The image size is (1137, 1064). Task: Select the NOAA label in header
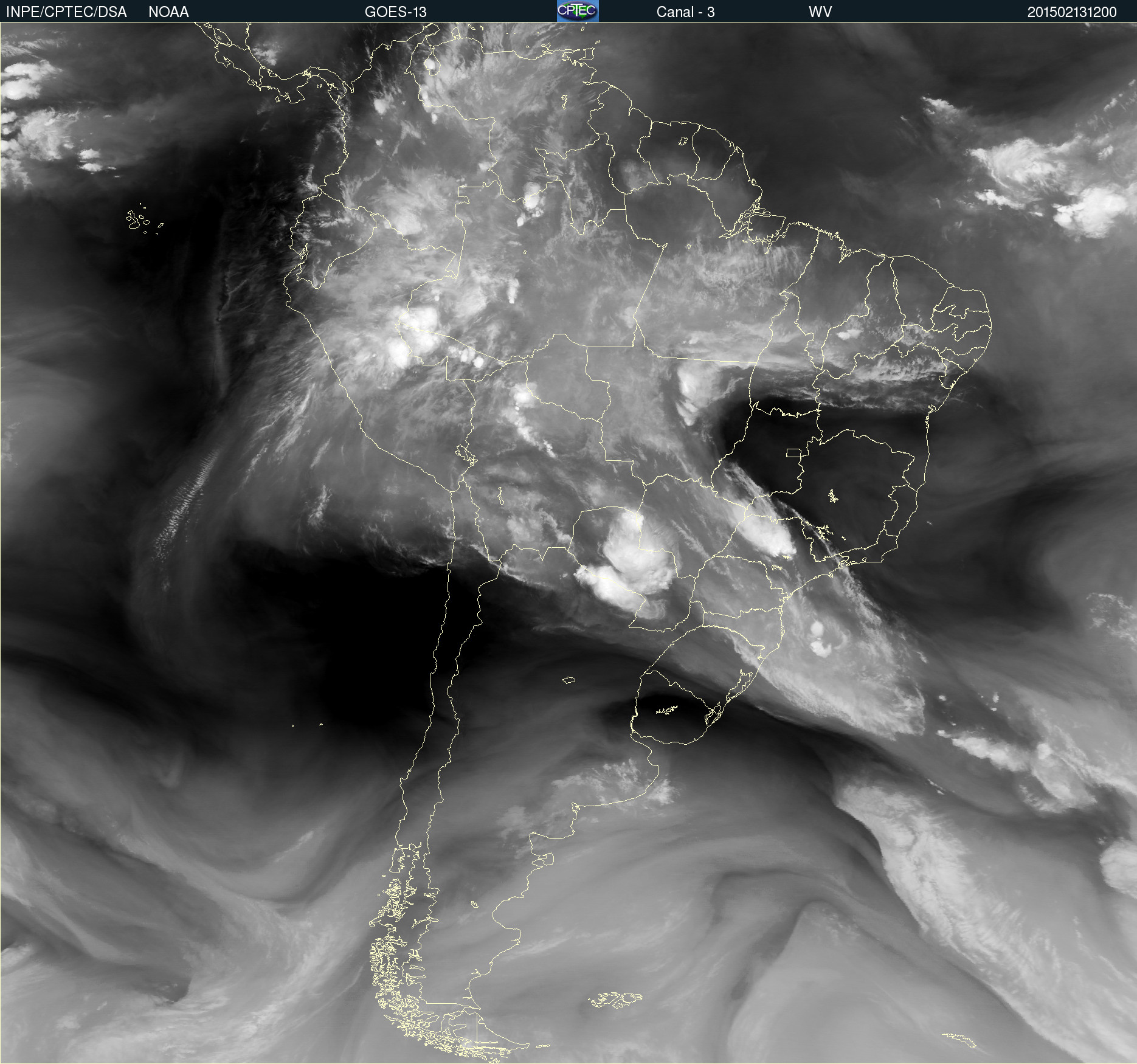[168, 12]
